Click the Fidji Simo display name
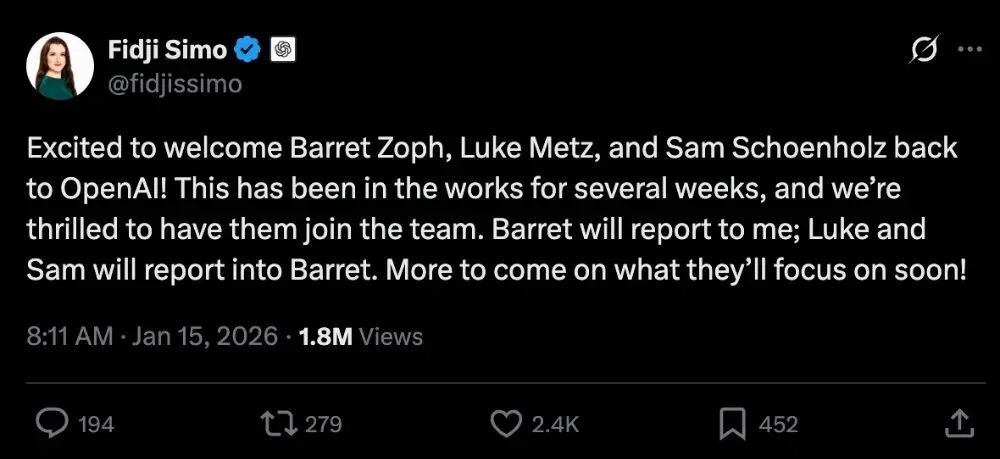Image resolution: width=1000 pixels, height=459 pixels. (168, 49)
